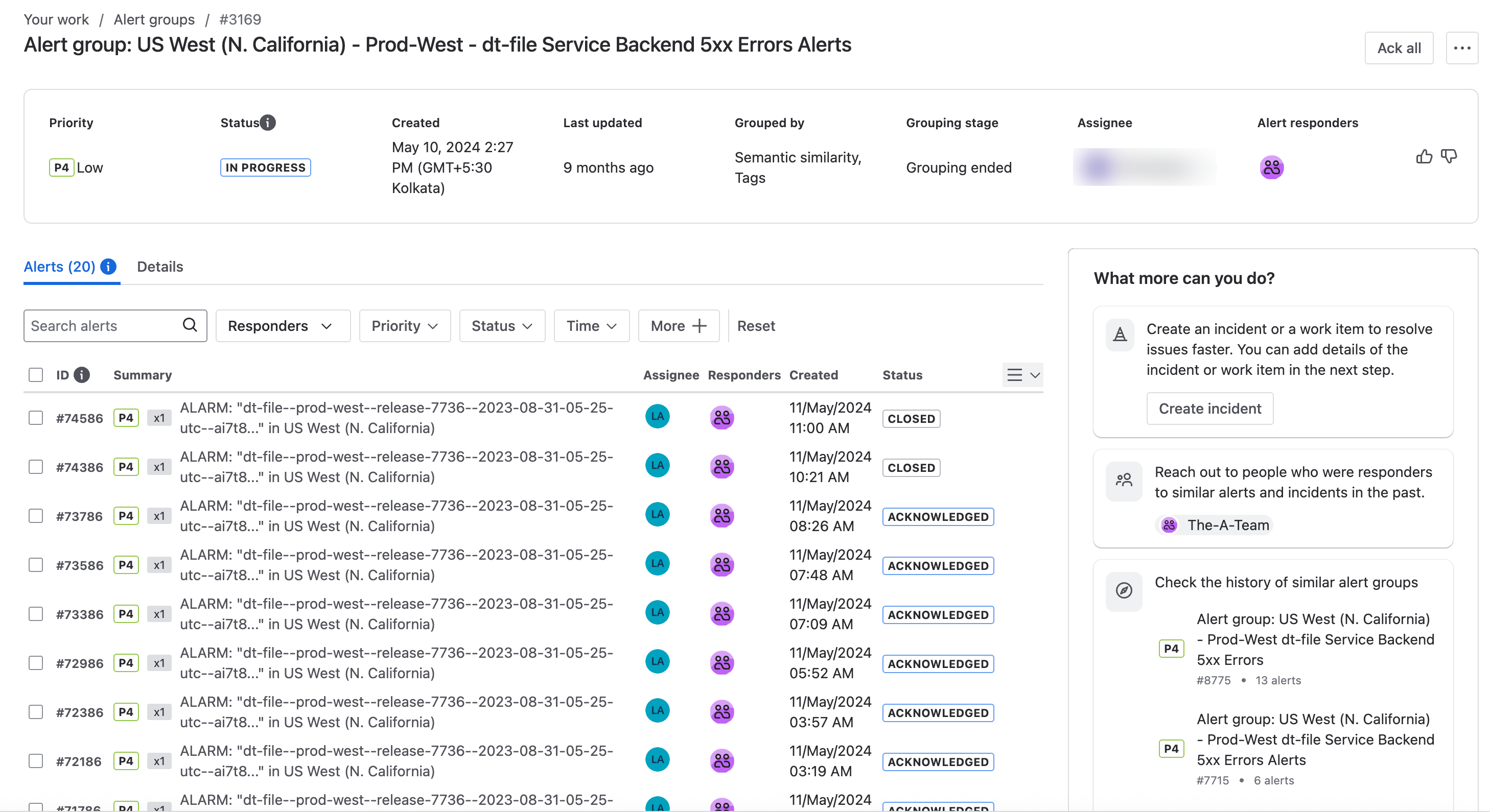Check the box for alert #73386

tap(36, 614)
